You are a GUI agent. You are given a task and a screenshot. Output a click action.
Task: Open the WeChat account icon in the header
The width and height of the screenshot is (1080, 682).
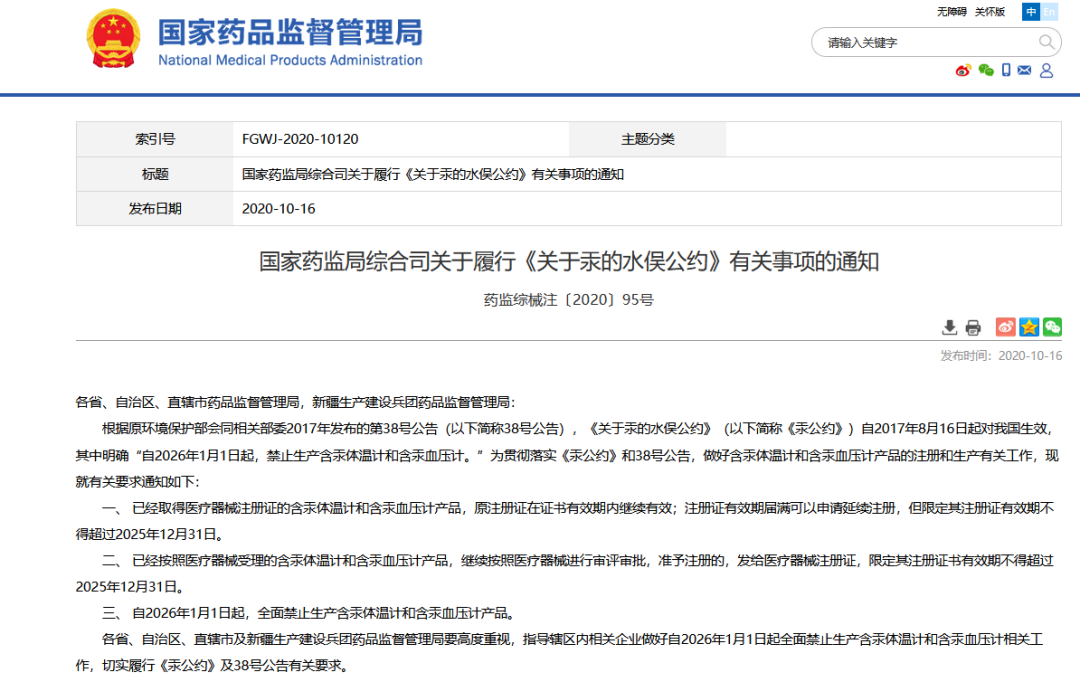(x=985, y=71)
